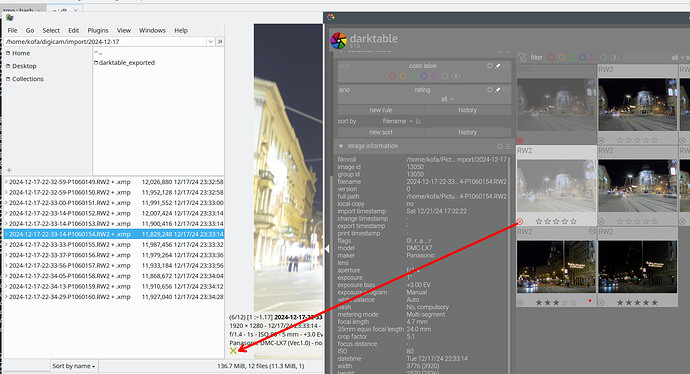Viewport: 690px width, 374px height.
Task: Pin the color label rule
Action: [498, 66]
